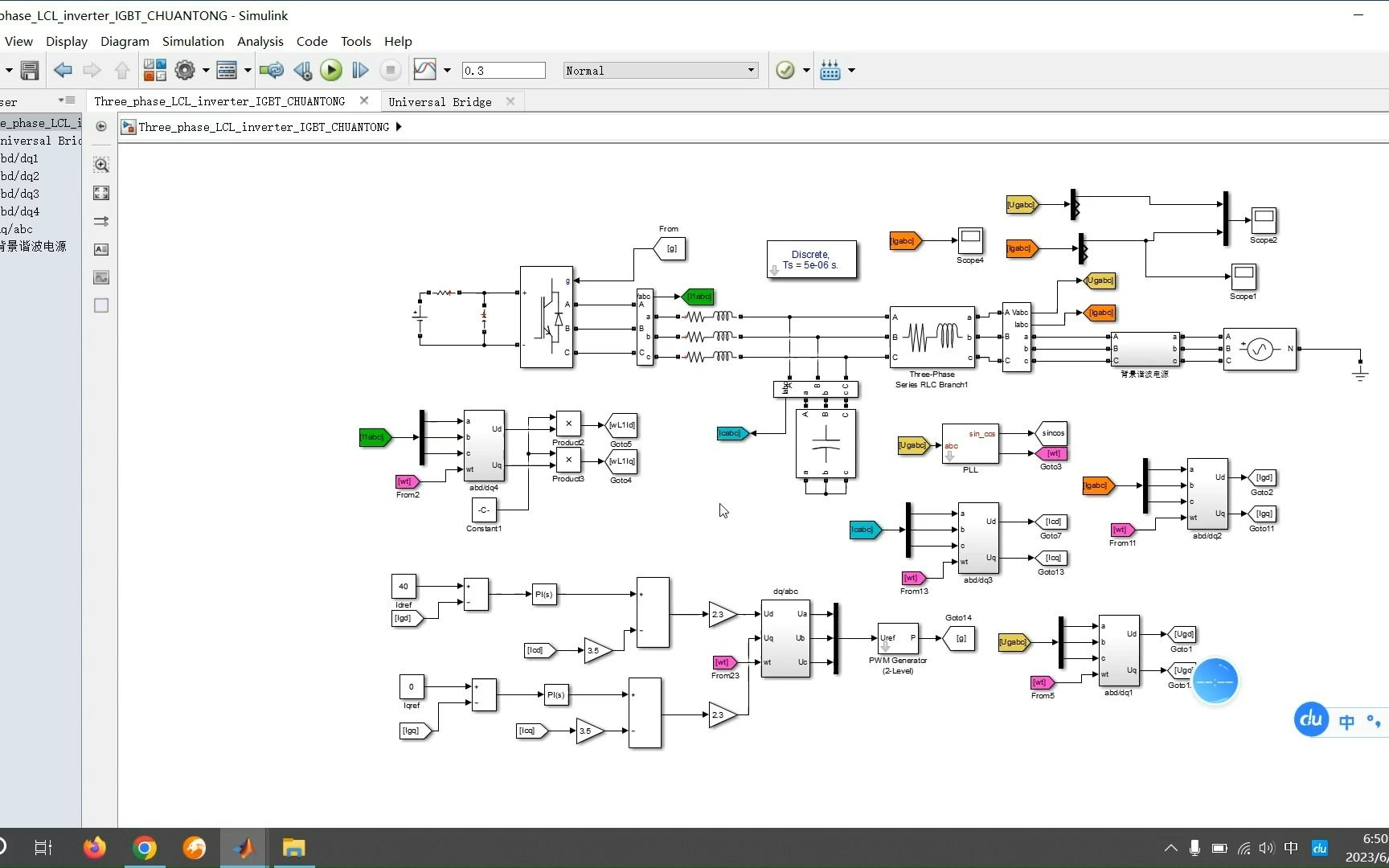This screenshot has height=868, width=1389.
Task: Select Three-Phase Series RLC Branch1 block
Action: point(932,337)
